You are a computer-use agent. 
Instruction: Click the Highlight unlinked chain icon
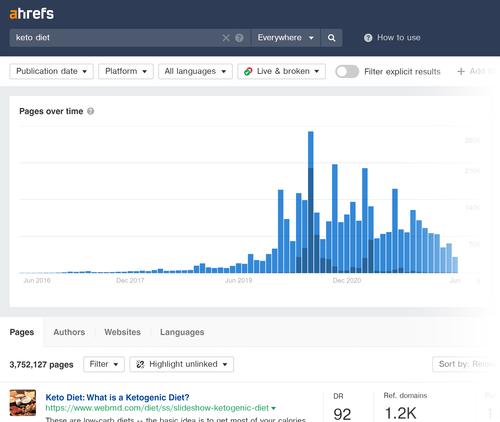pyautogui.click(x=140, y=364)
